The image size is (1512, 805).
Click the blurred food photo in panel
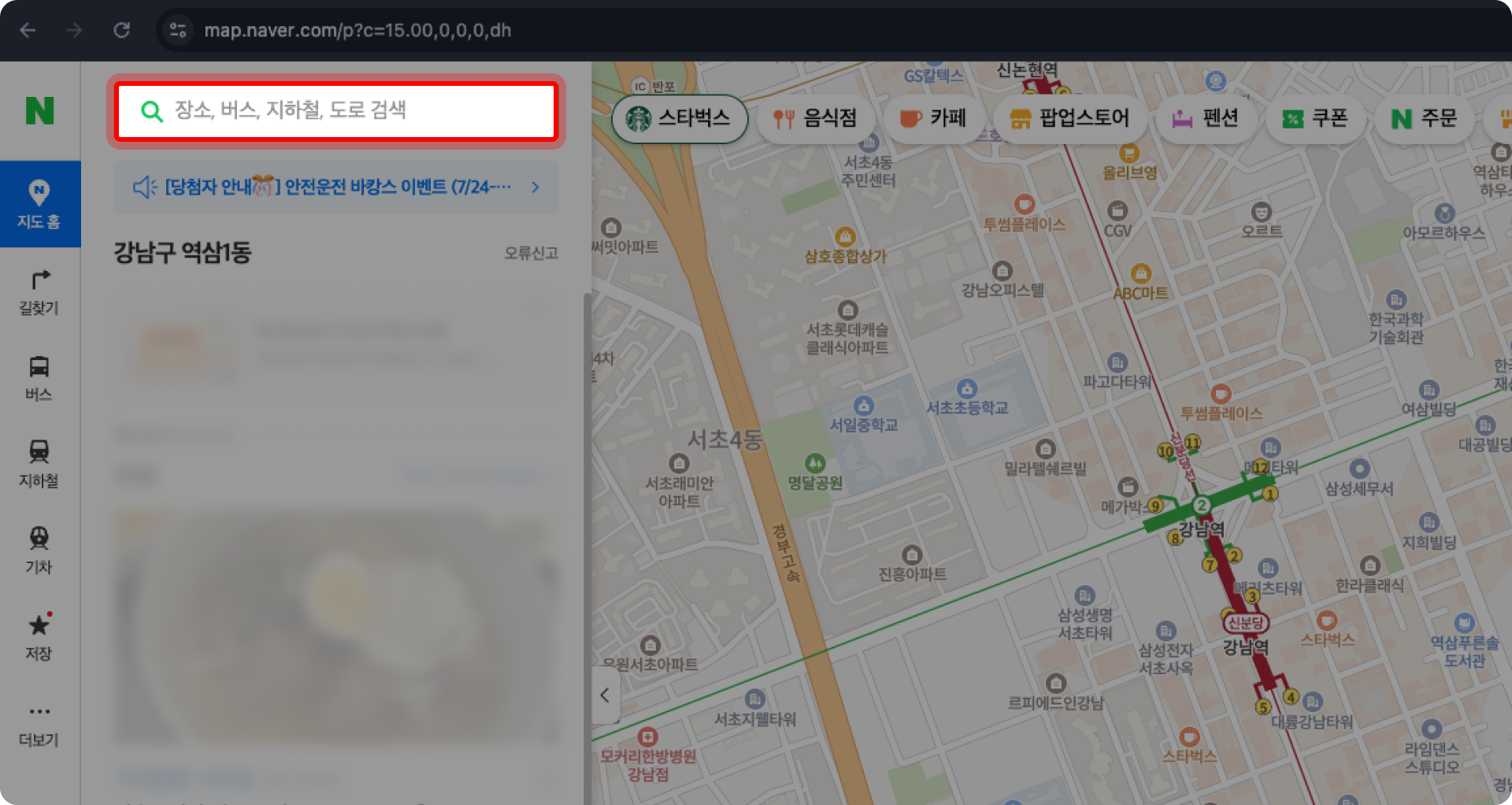pos(336,626)
